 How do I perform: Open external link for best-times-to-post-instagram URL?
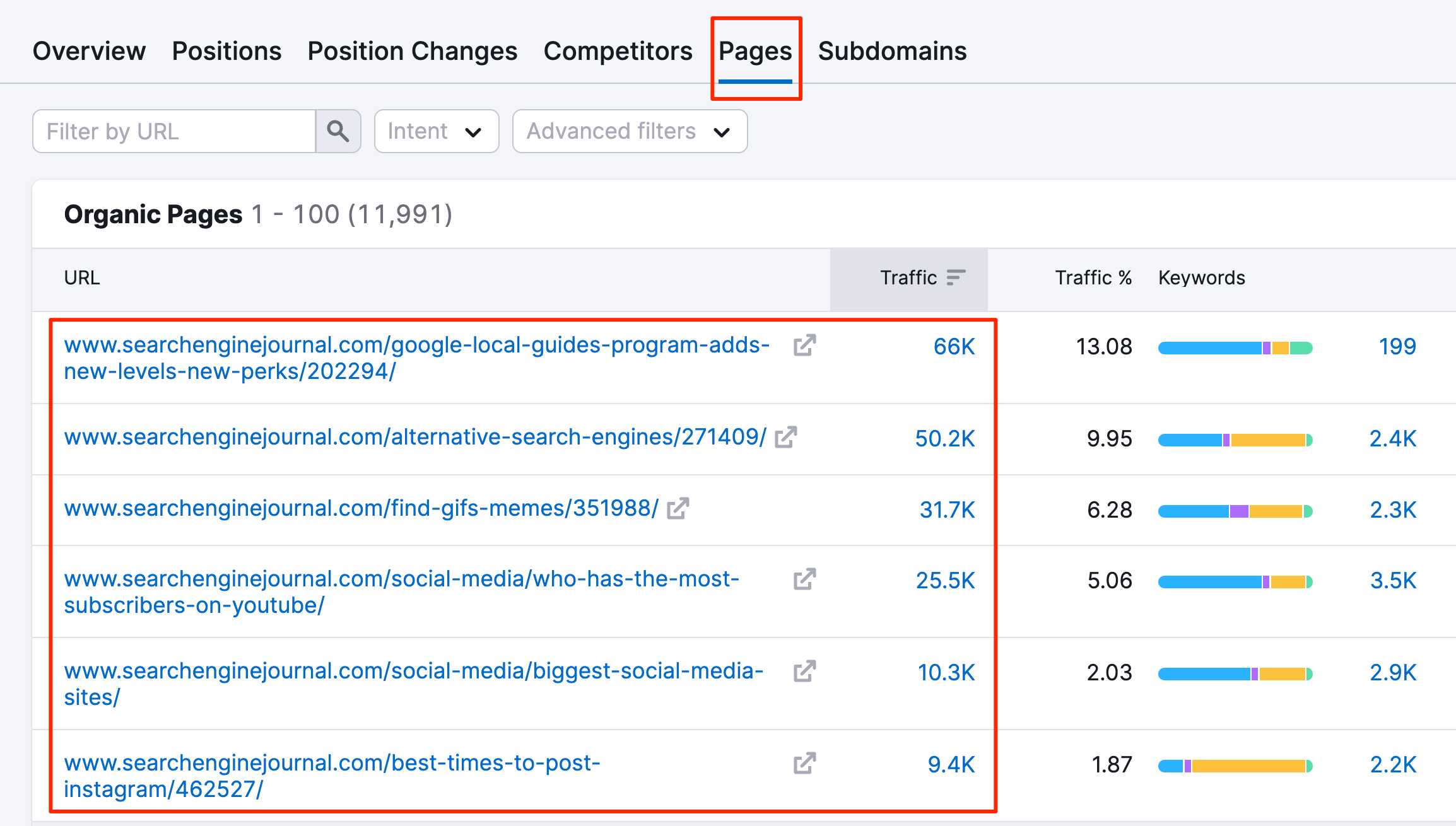[x=804, y=764]
